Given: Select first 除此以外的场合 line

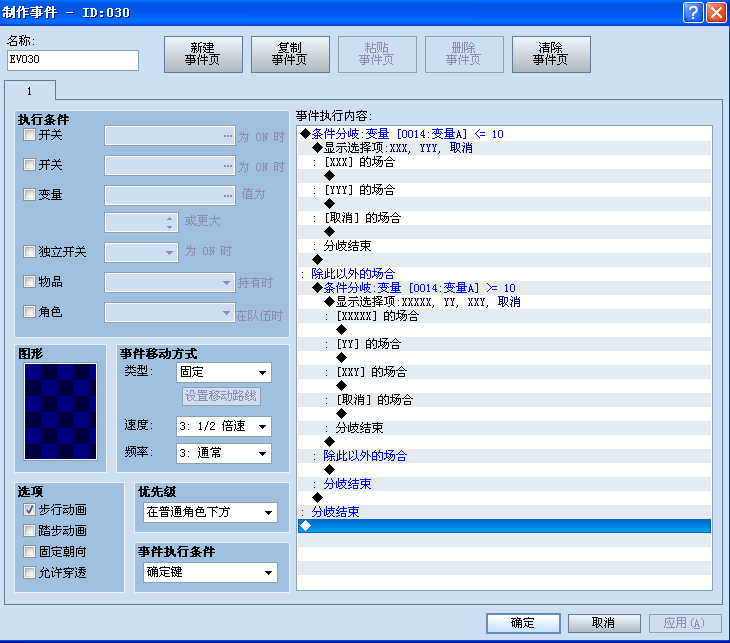Looking at the screenshot, I should [x=504, y=274].
